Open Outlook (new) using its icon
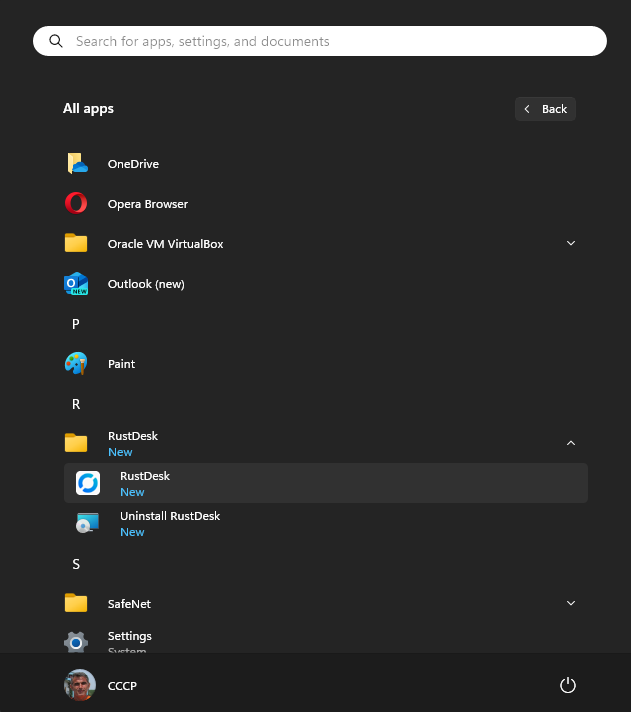This screenshot has height=712, width=631. [76, 283]
